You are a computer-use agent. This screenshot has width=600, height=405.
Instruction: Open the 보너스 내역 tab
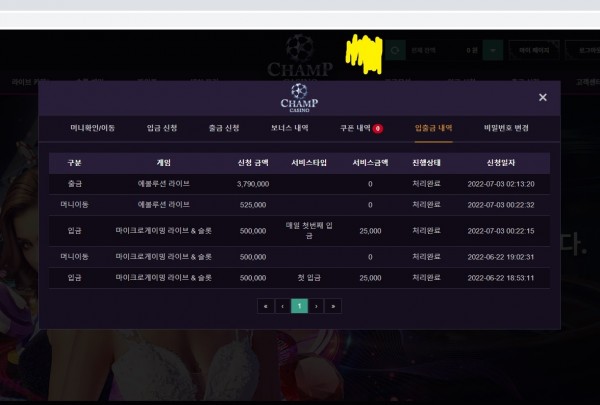289,129
